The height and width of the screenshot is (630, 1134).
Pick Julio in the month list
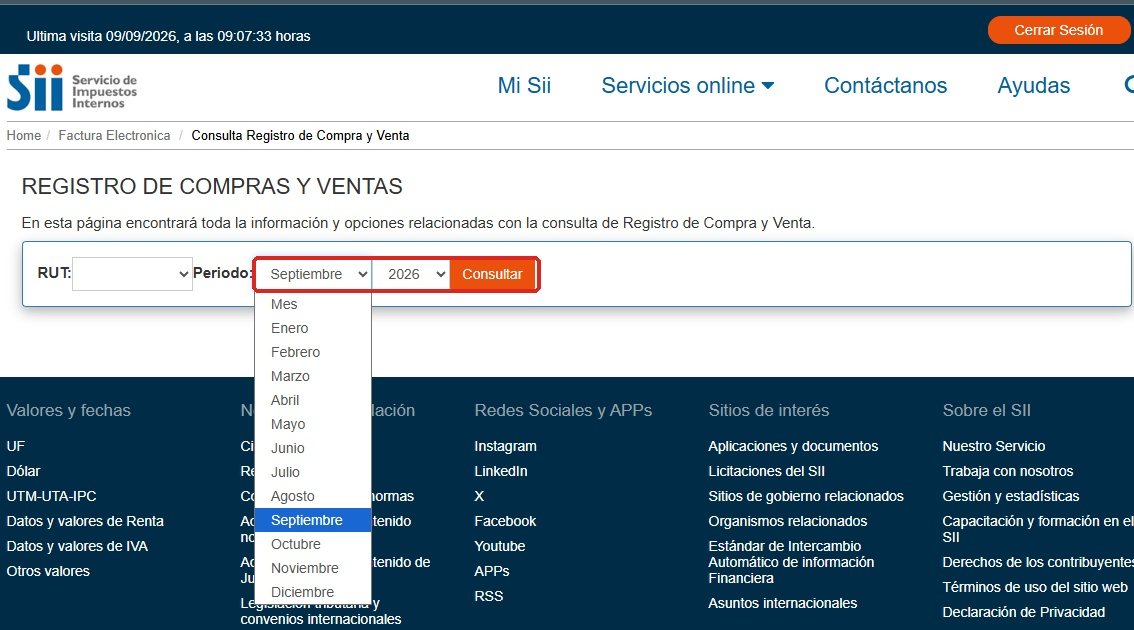click(313, 472)
